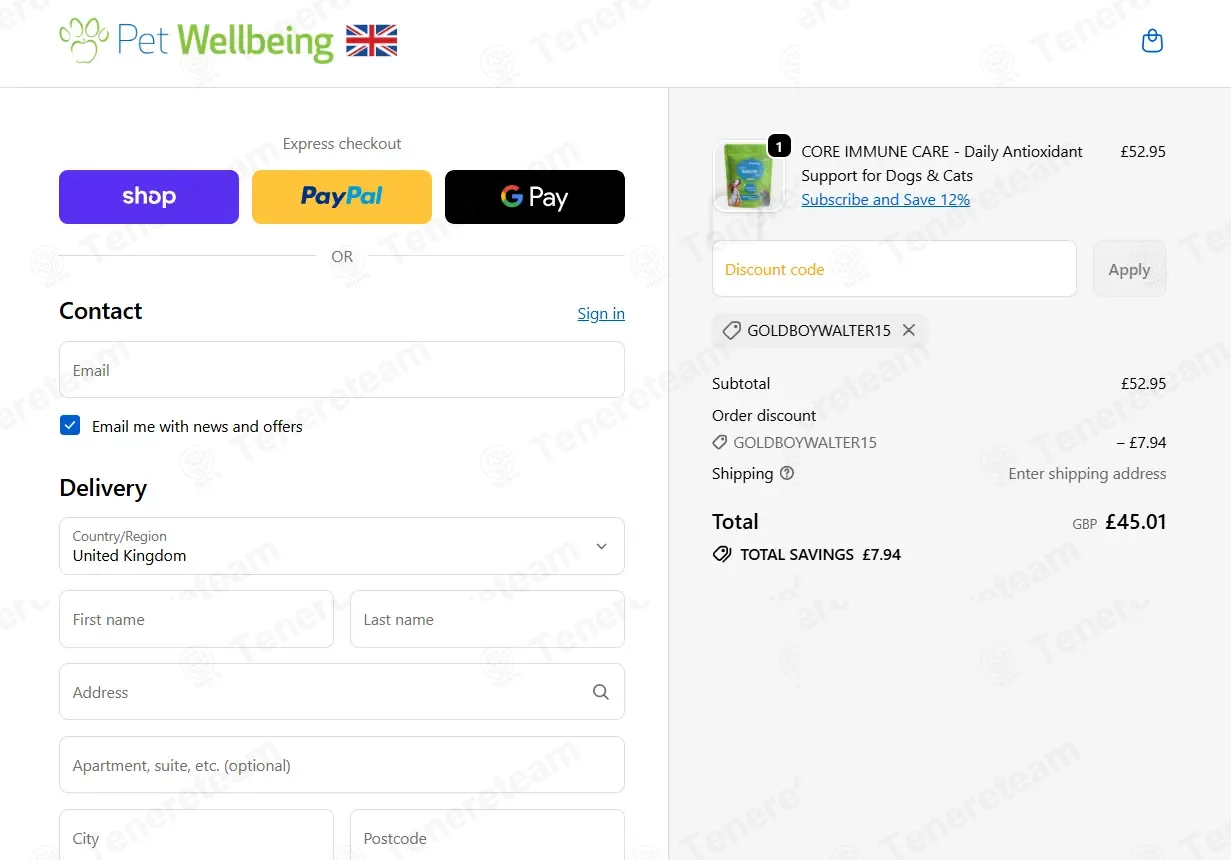
Task: Click the total savings tag icon
Action: 722,554
